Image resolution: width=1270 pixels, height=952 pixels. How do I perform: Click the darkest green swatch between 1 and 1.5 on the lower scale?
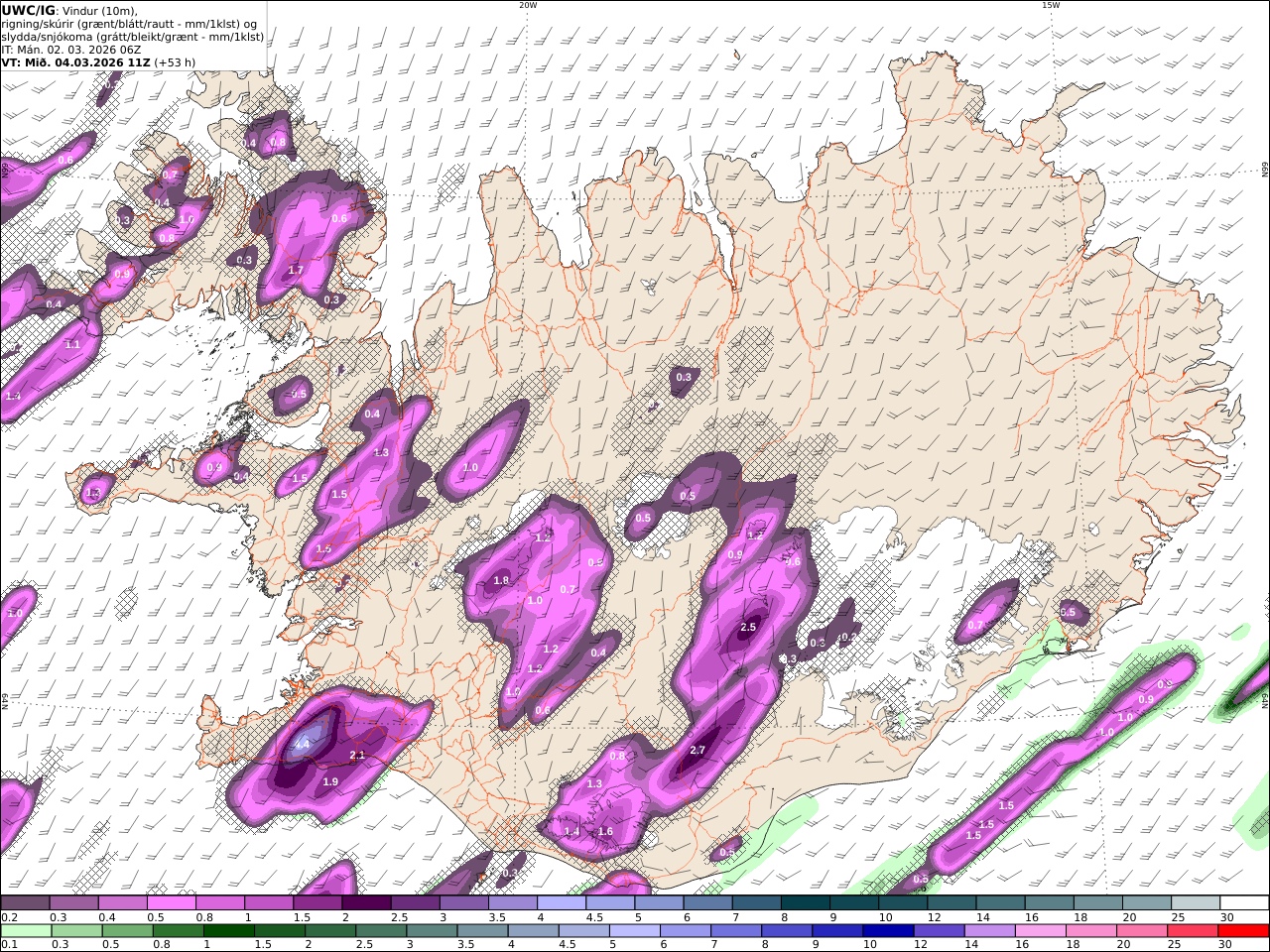pos(228,930)
